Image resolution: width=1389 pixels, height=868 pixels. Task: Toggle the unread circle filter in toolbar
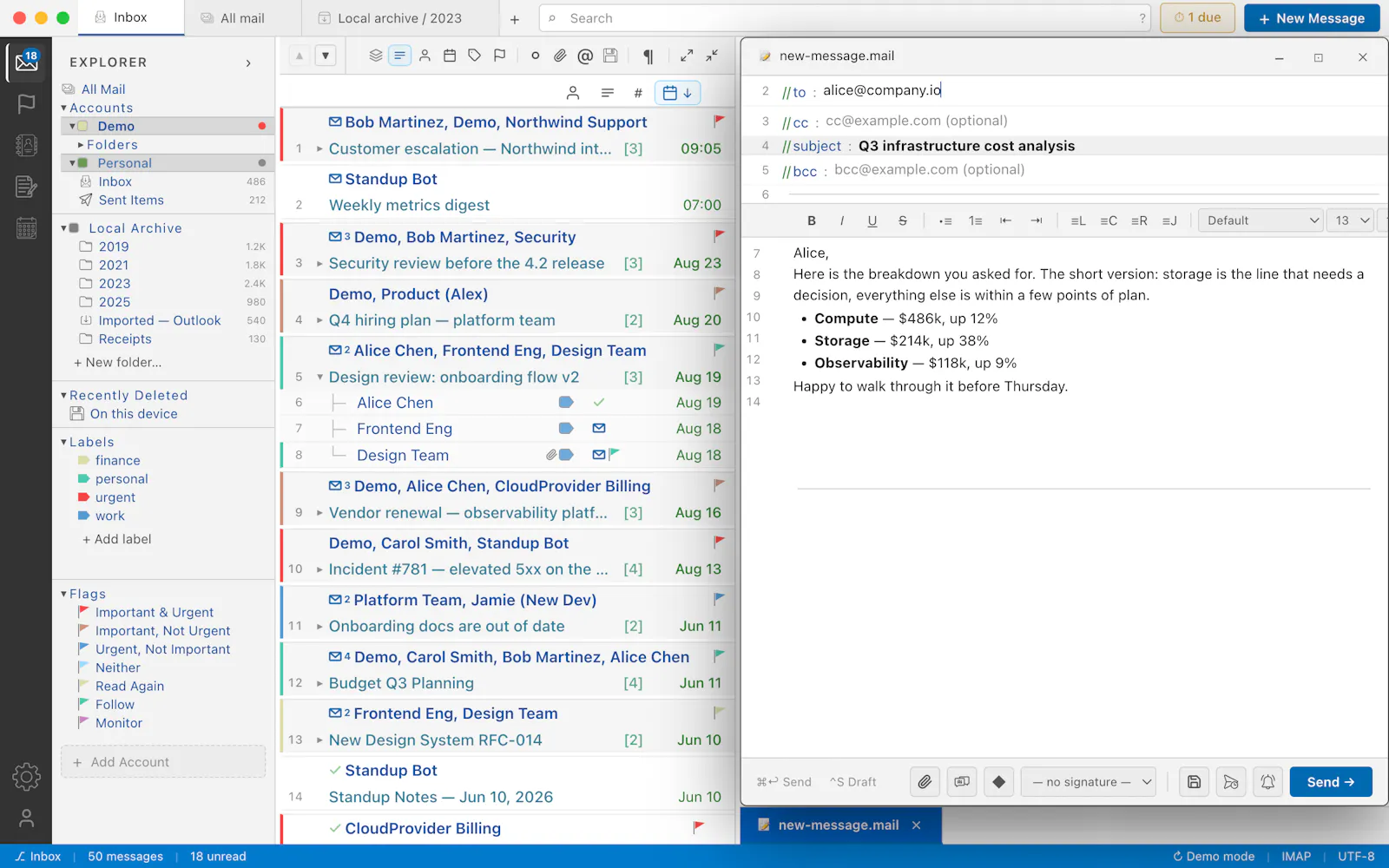tap(535, 56)
